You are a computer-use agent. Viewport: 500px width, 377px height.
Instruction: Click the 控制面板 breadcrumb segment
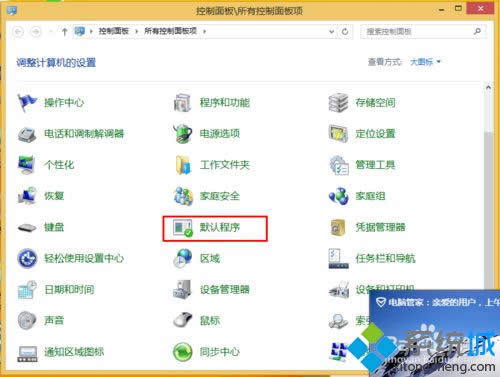tap(114, 31)
